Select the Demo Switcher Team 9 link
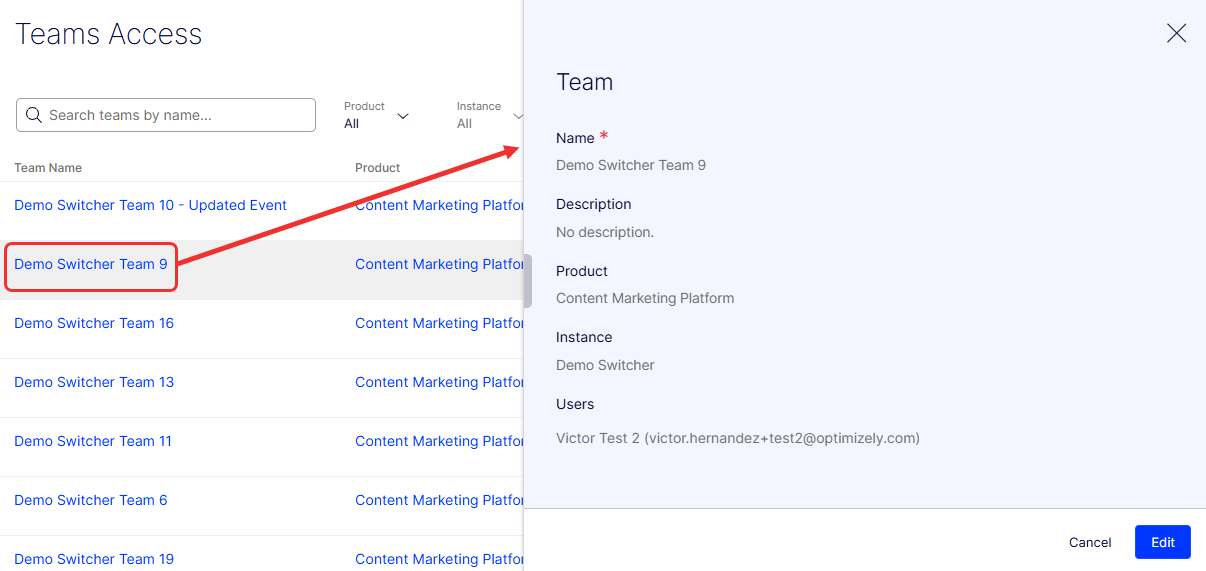This screenshot has width=1206, height=571. point(91,264)
